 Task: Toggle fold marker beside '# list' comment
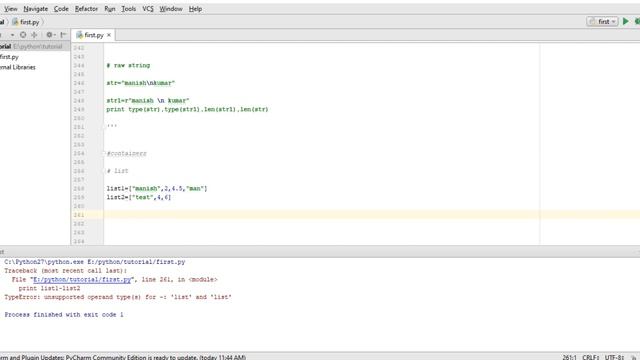pyautogui.click(x=104, y=171)
